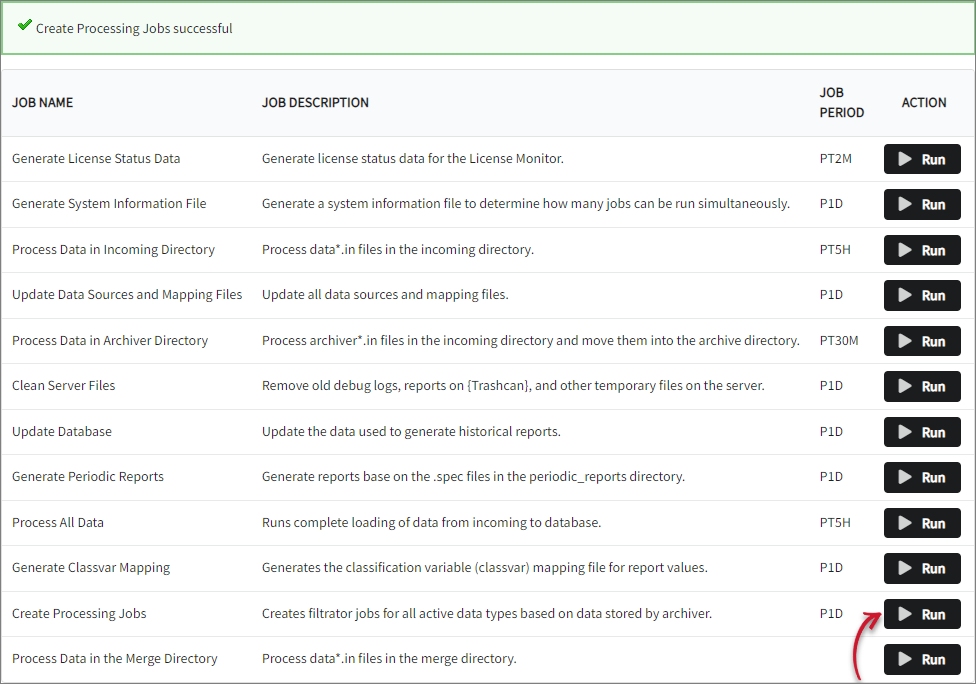Run the Generate System Information File job
The height and width of the screenshot is (684, 976).
921,204
